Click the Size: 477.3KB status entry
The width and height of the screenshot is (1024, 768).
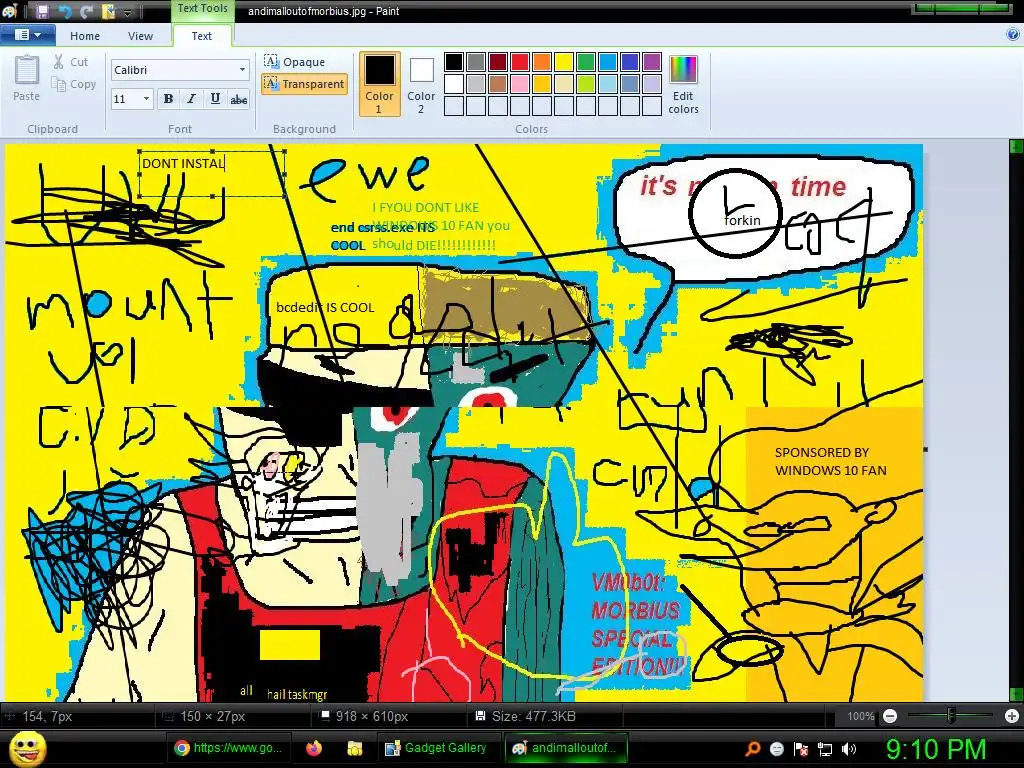(x=526, y=716)
